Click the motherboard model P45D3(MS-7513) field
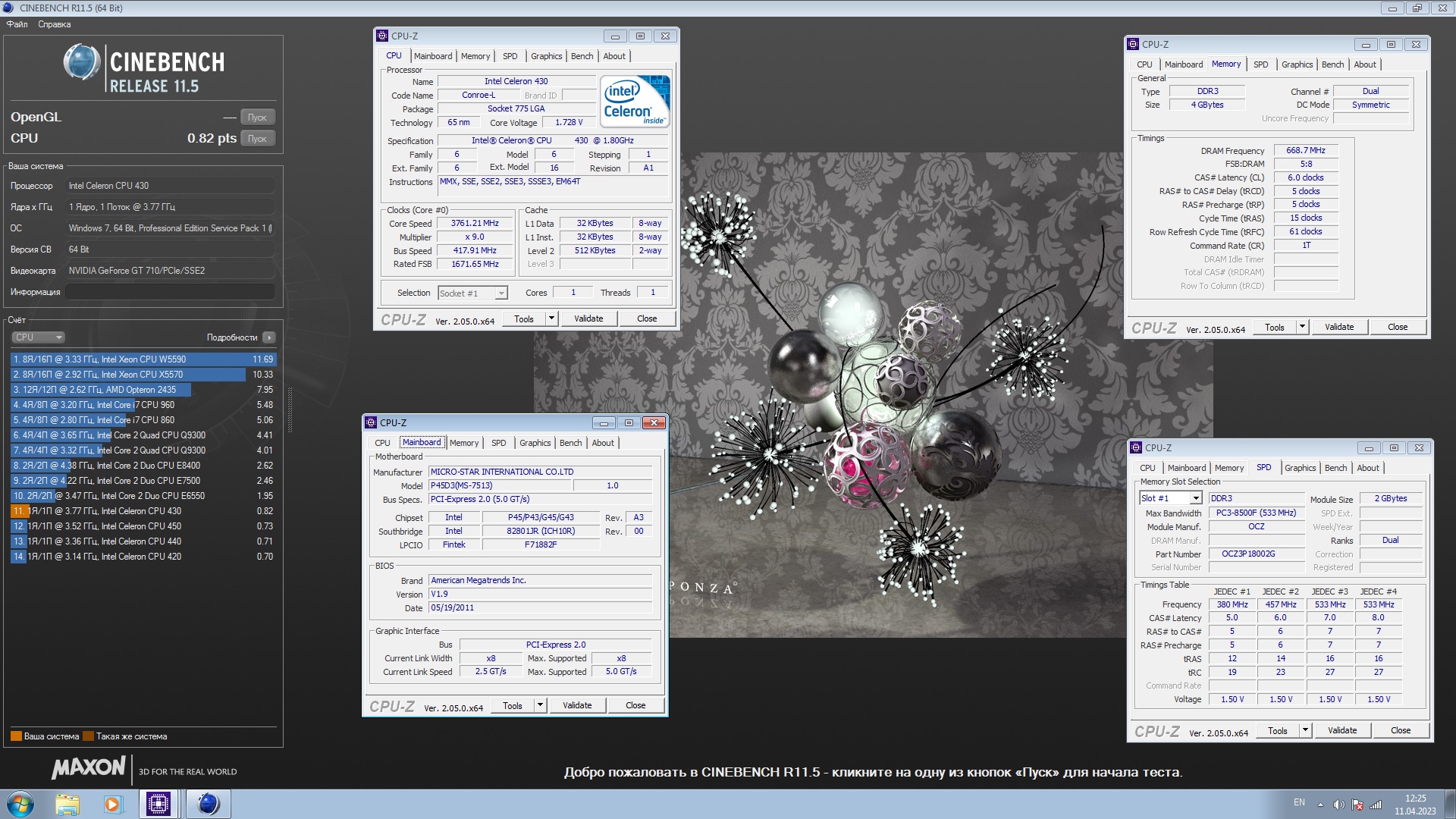The image size is (1456, 819). (500, 486)
